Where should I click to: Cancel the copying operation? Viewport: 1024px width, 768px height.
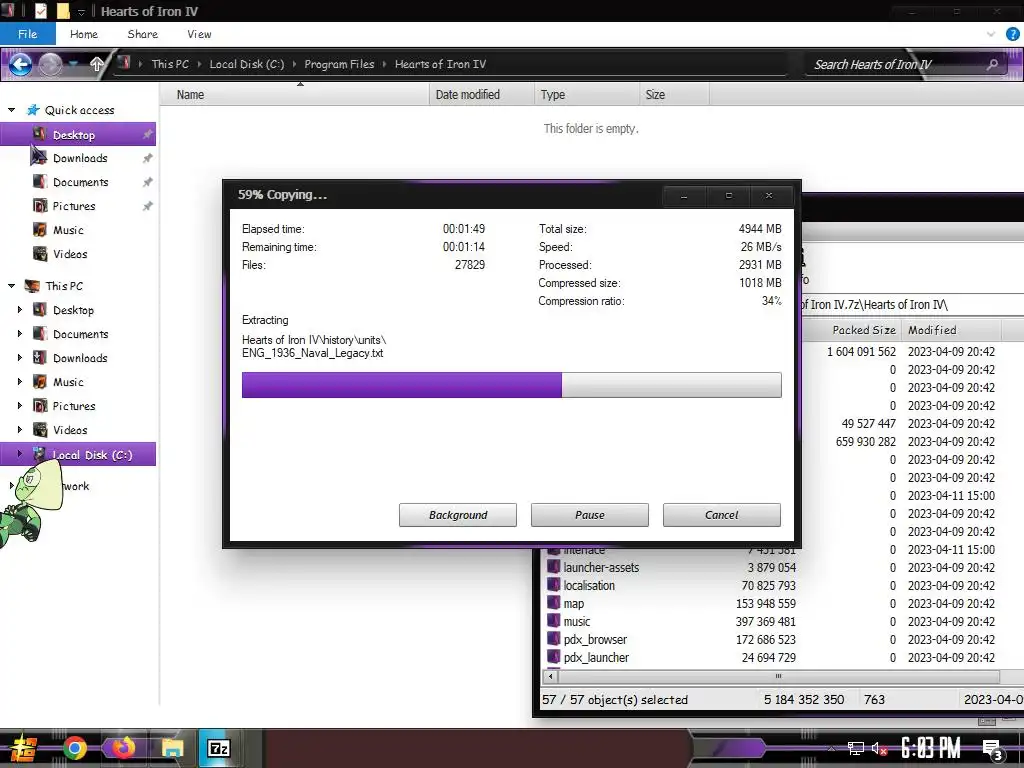pos(722,515)
